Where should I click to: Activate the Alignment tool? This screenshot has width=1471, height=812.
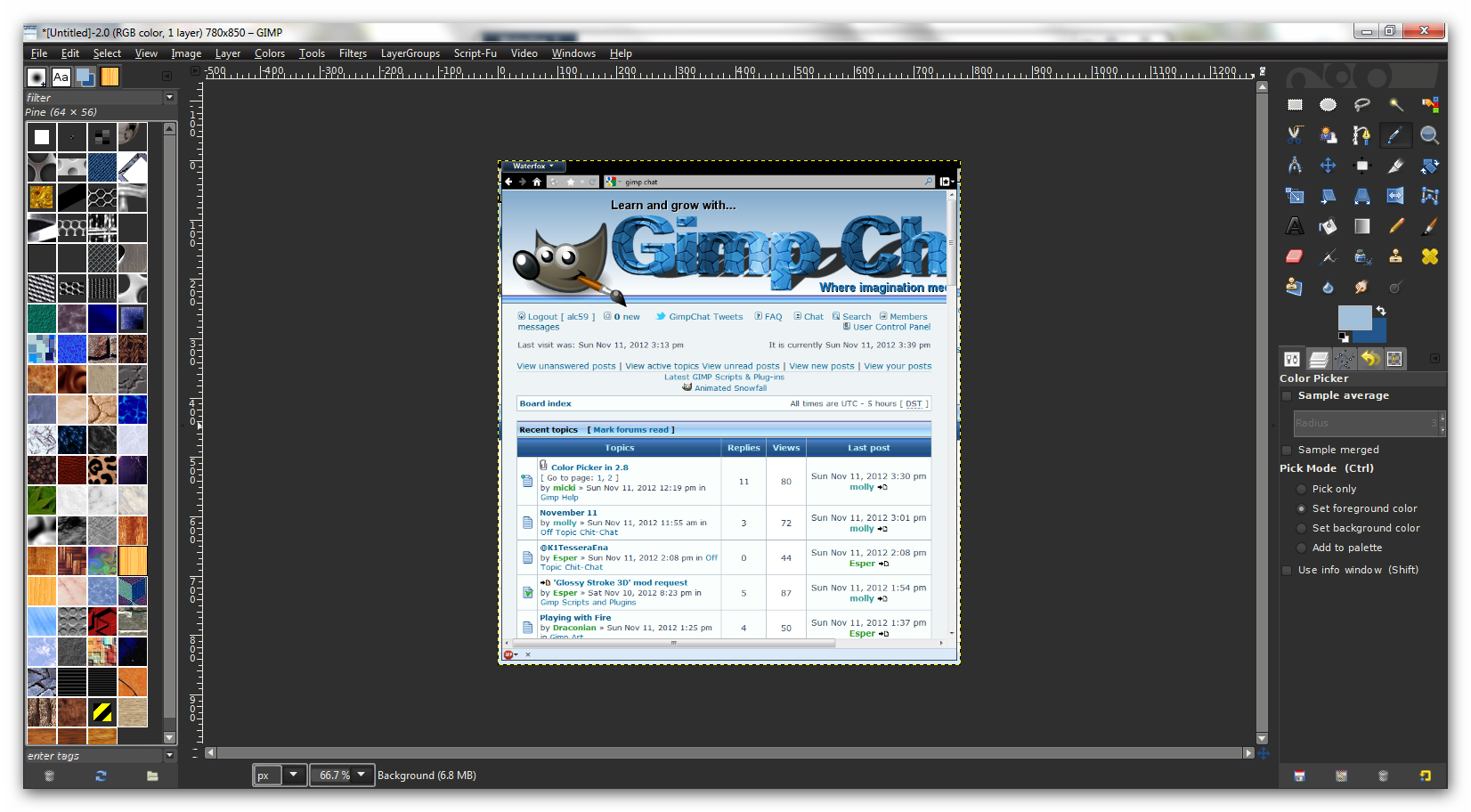click(x=1361, y=166)
